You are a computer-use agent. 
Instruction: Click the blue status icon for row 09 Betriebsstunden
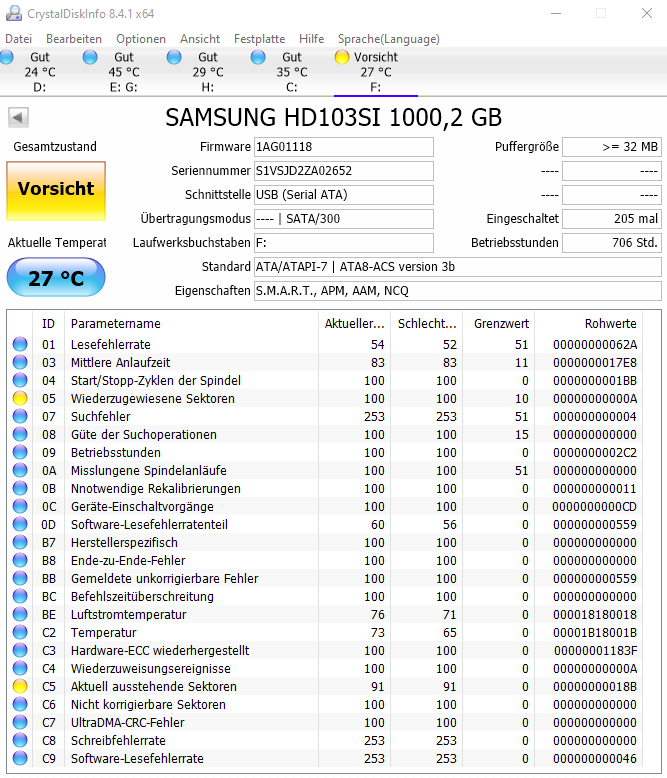click(x=20, y=452)
